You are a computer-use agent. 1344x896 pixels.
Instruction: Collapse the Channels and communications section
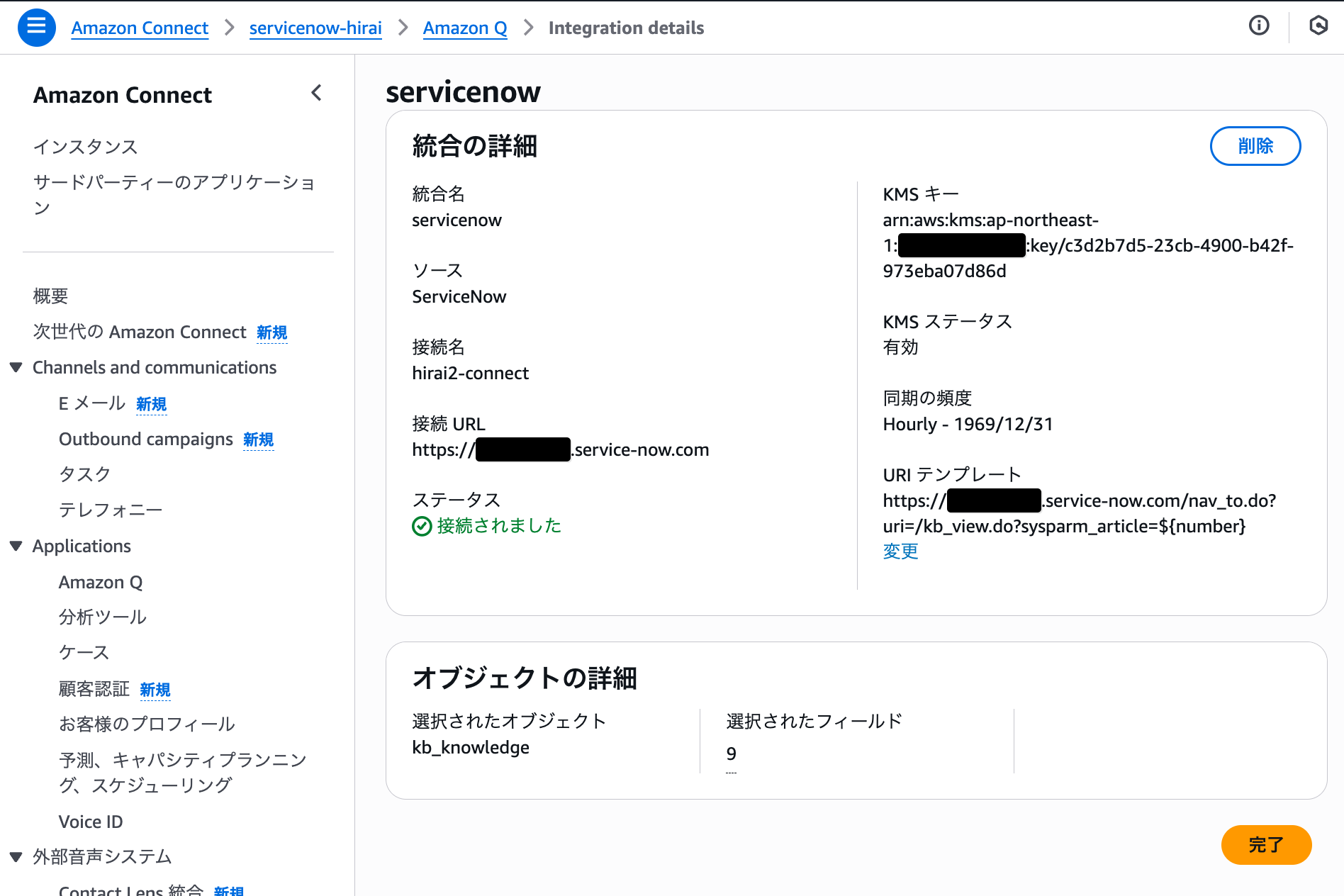(x=15, y=366)
